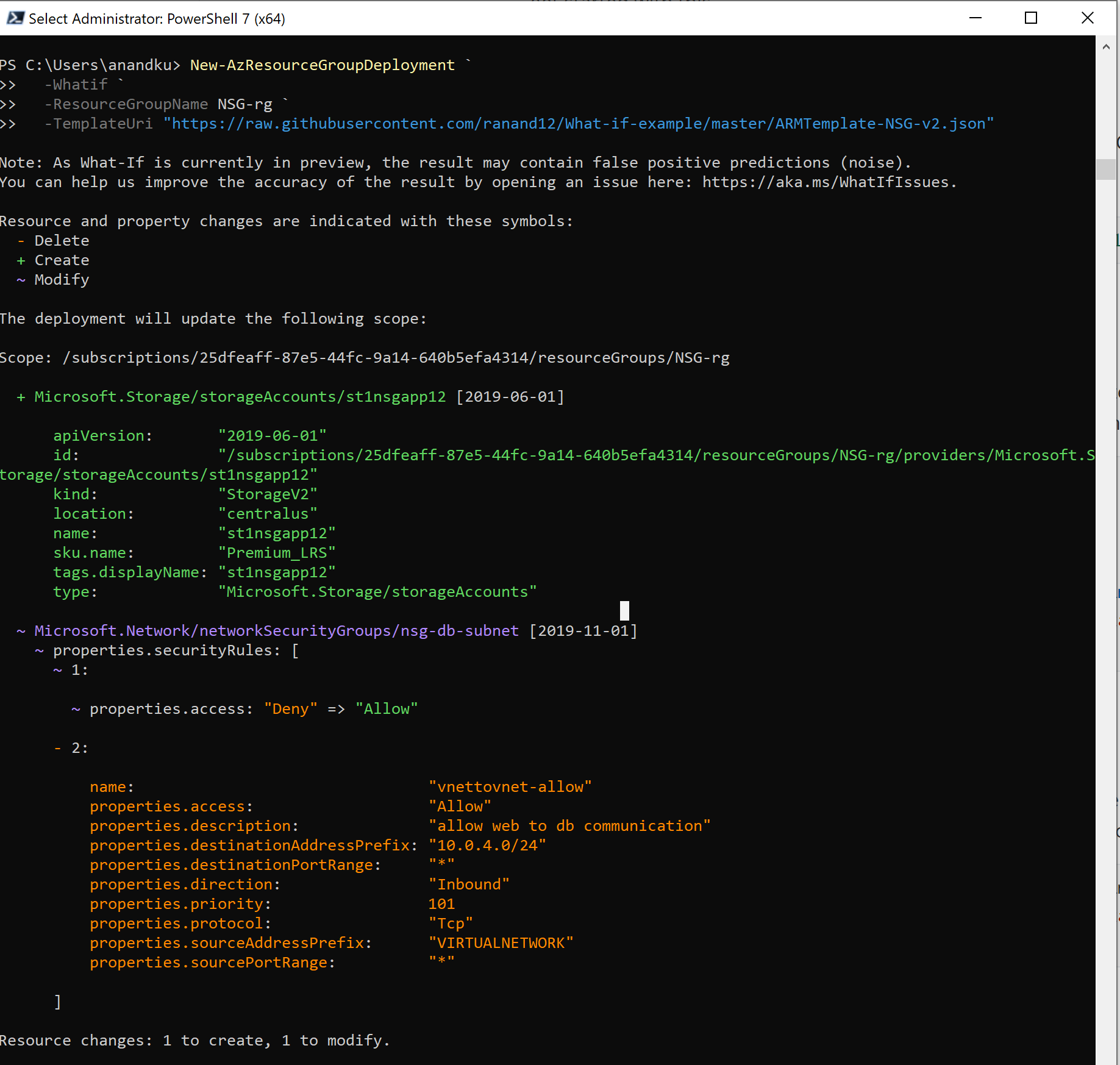The image size is (1120, 1065).
Task: Click the NSG-rg resource group name argument
Action: (245, 104)
